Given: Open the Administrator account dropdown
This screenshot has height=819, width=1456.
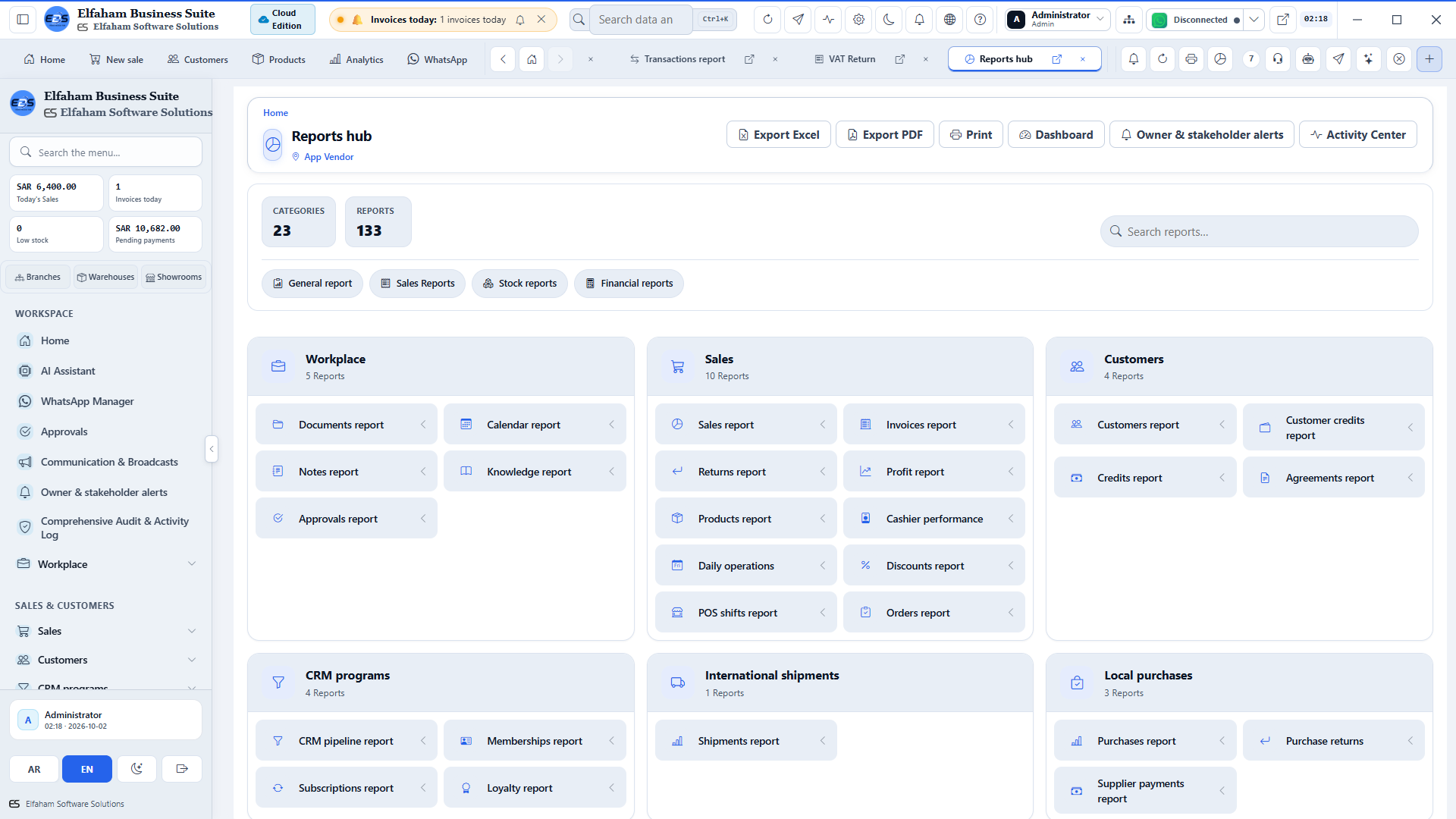Looking at the screenshot, I should [1057, 20].
